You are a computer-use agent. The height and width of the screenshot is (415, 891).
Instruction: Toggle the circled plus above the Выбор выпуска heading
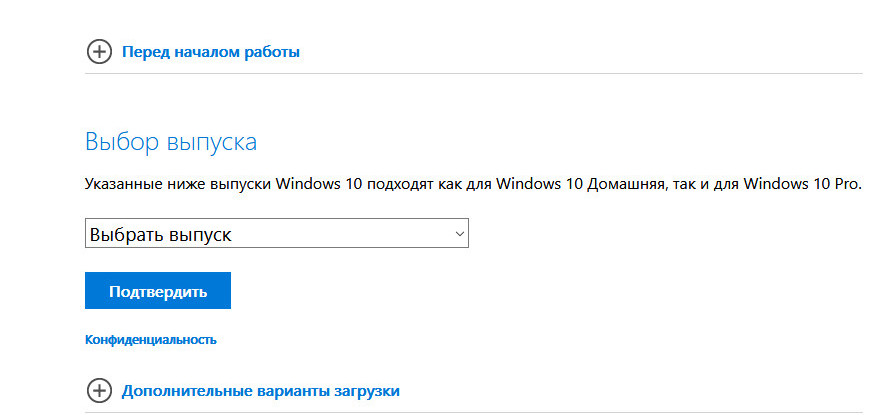[99, 52]
